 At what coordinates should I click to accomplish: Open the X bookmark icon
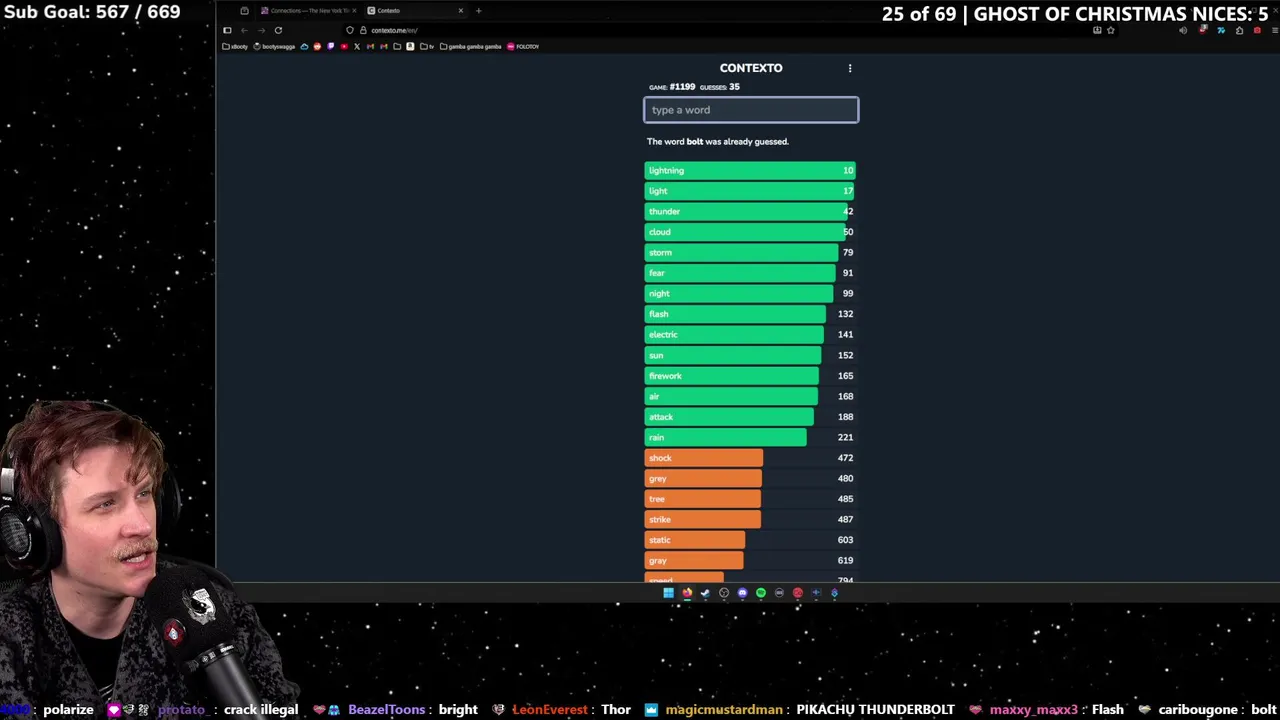pyautogui.click(x=357, y=47)
